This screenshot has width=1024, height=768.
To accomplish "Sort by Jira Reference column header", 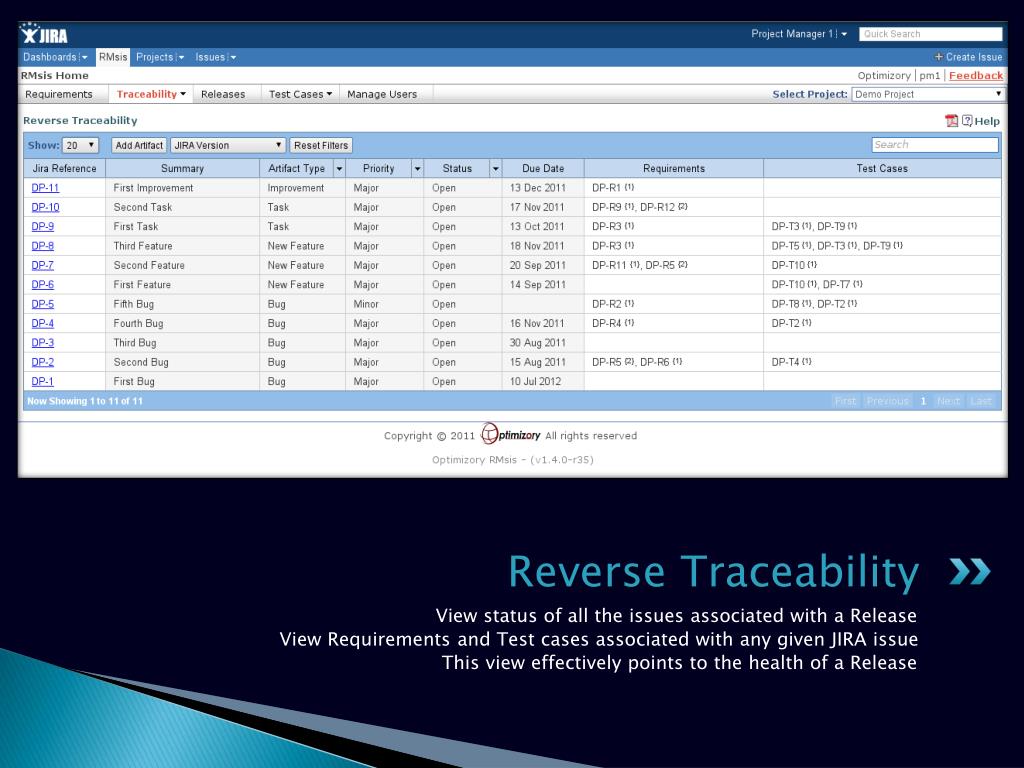I will (65, 168).
